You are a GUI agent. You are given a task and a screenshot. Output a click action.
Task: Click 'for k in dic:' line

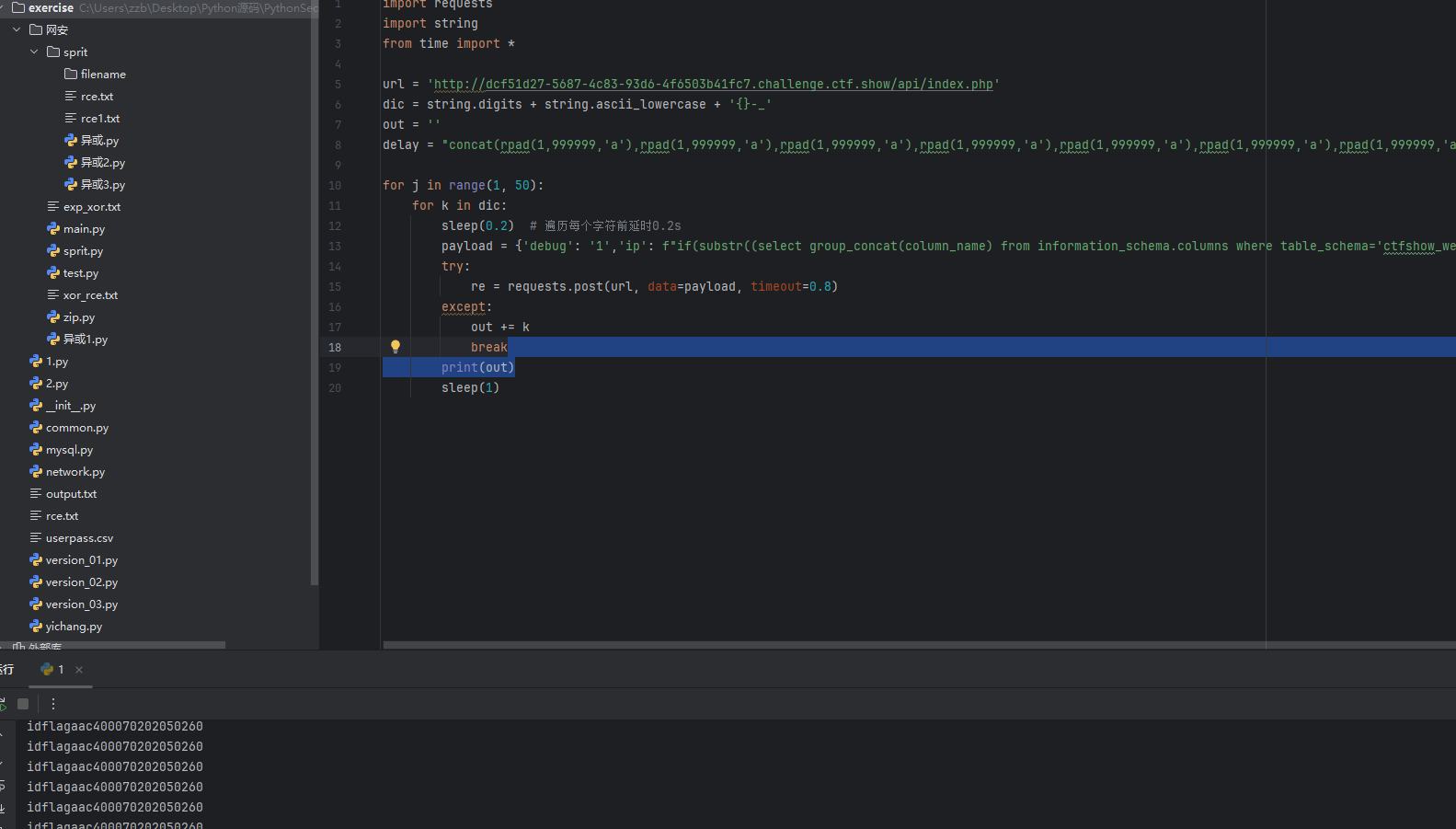click(x=459, y=205)
